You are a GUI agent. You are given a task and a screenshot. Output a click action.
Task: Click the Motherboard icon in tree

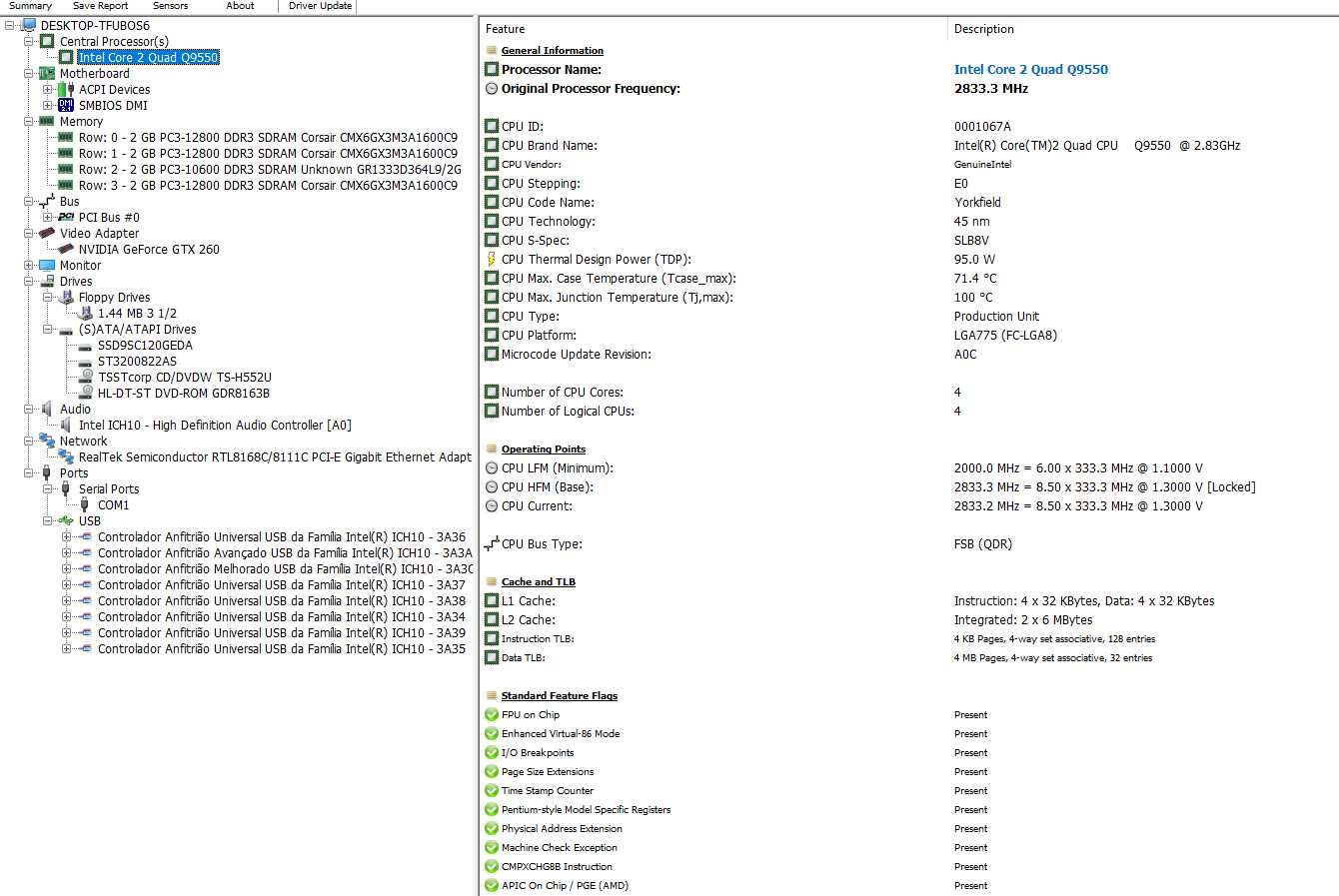[47, 74]
